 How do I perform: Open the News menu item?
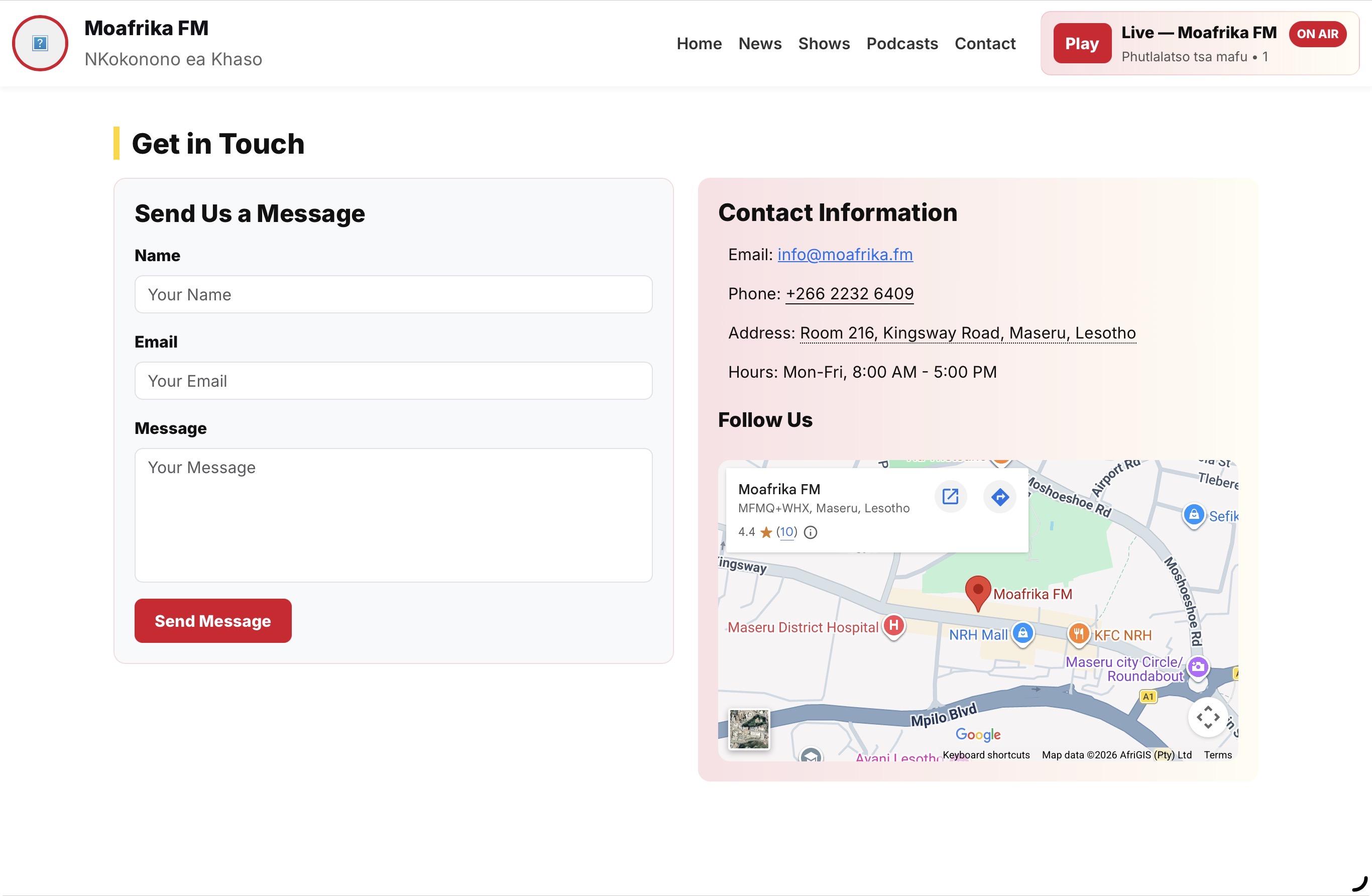click(x=760, y=44)
